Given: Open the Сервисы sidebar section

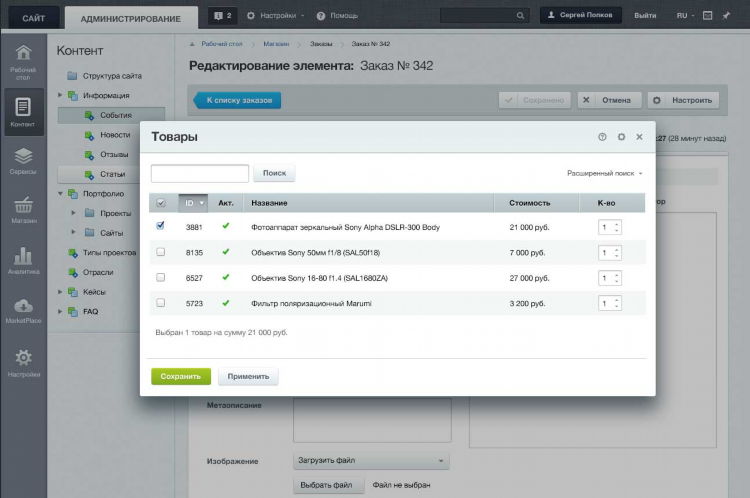Looking at the screenshot, I should coord(23,161).
